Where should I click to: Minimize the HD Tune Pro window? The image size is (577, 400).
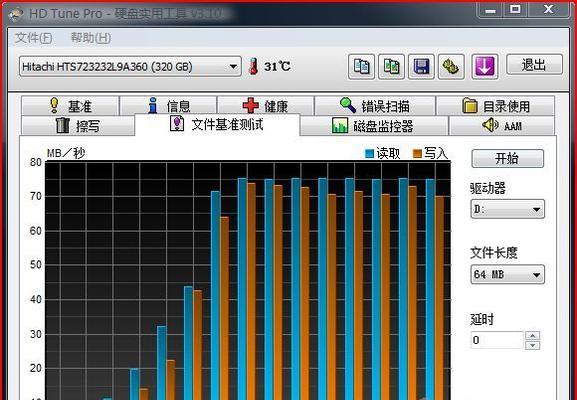click(x=490, y=10)
